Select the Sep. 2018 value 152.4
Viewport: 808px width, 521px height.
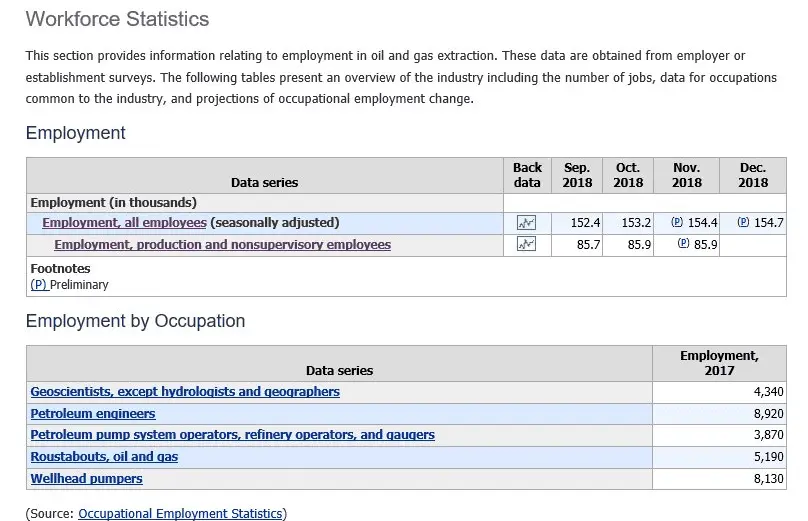(x=584, y=223)
